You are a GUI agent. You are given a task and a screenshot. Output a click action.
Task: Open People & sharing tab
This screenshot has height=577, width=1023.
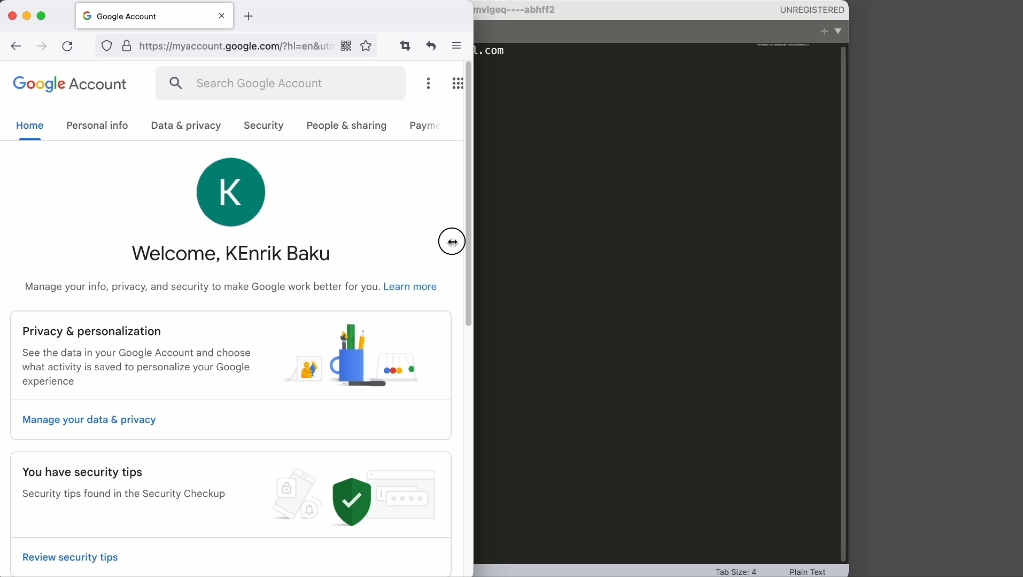pyautogui.click(x=346, y=125)
